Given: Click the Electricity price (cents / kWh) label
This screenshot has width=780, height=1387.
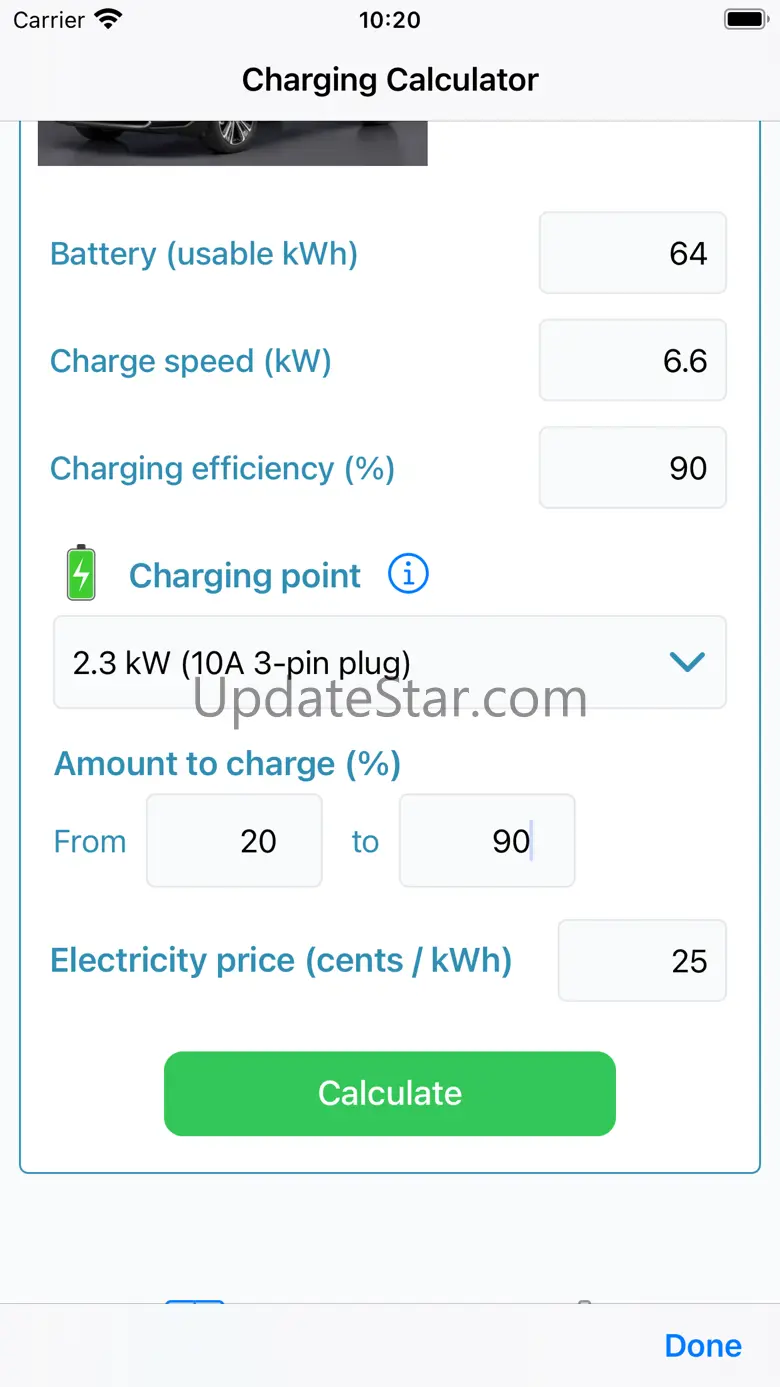Looking at the screenshot, I should coord(281,961).
